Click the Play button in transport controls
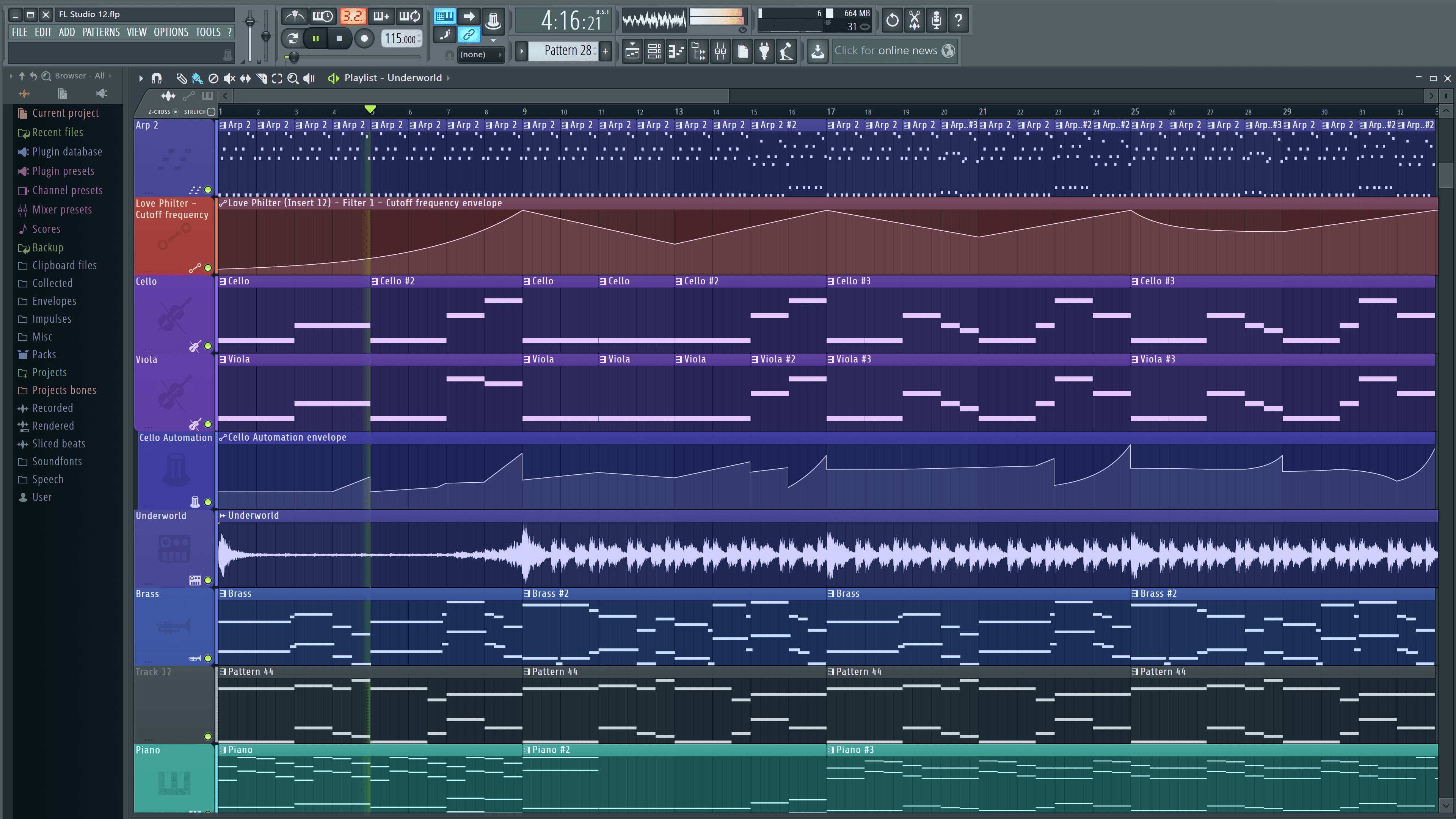 coord(314,38)
